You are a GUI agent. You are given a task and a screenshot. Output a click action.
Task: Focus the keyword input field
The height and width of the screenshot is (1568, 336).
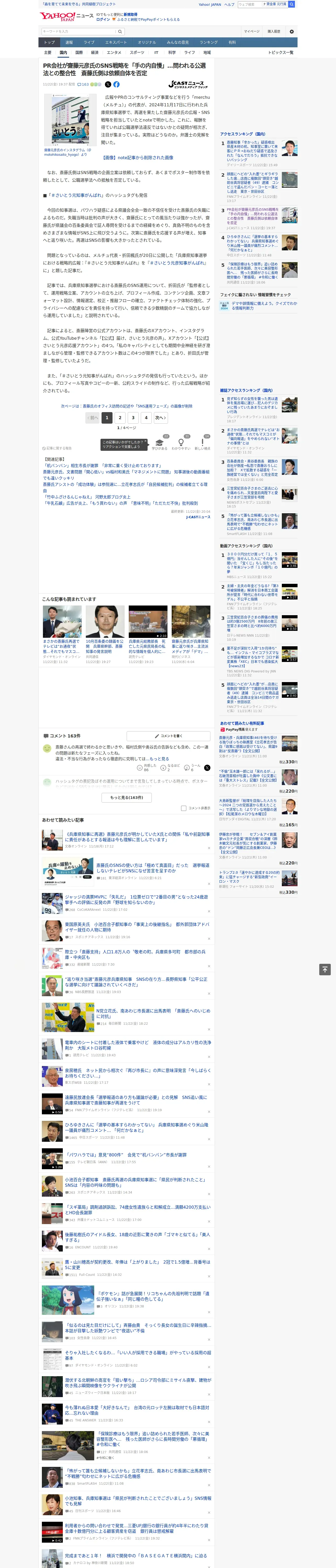click(79, 32)
